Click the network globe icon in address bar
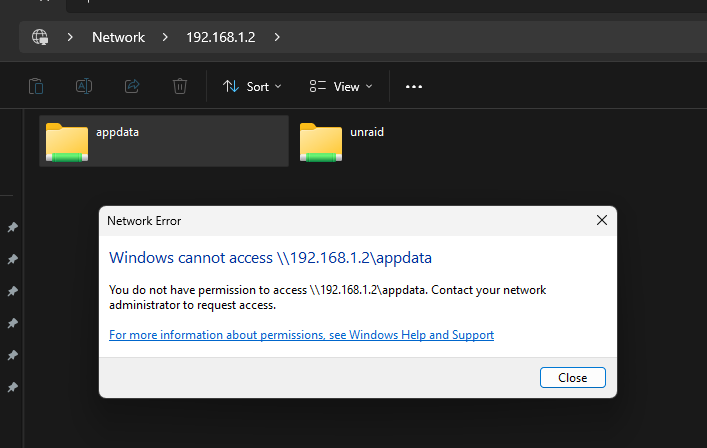The width and height of the screenshot is (707, 448). [40, 37]
